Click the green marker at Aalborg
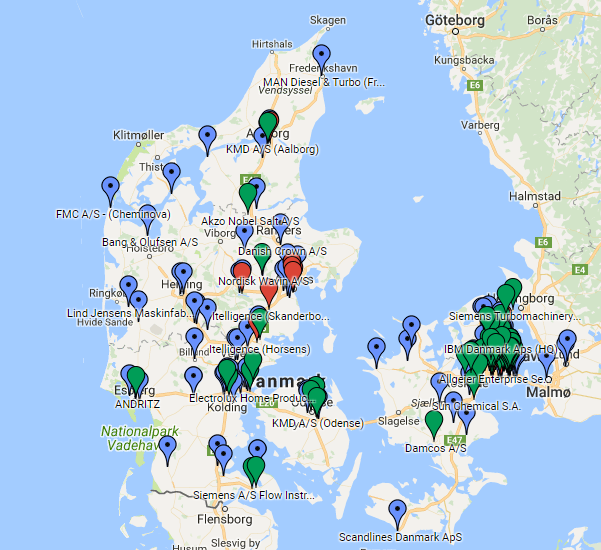 [x=268, y=126]
